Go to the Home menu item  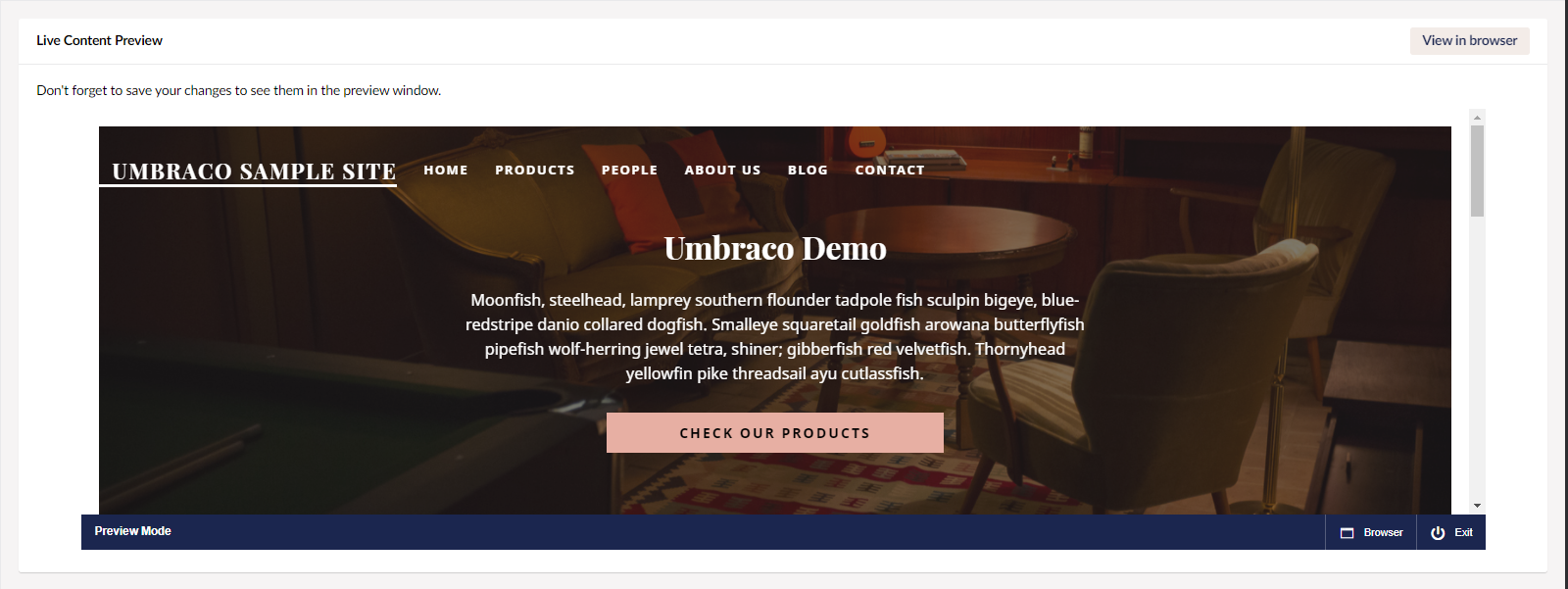point(446,170)
